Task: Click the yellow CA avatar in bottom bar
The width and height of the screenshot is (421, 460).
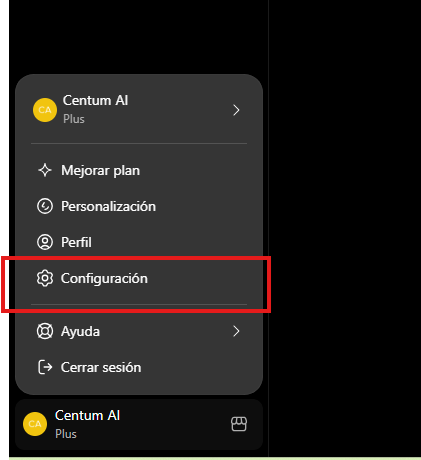Action: tap(35, 424)
